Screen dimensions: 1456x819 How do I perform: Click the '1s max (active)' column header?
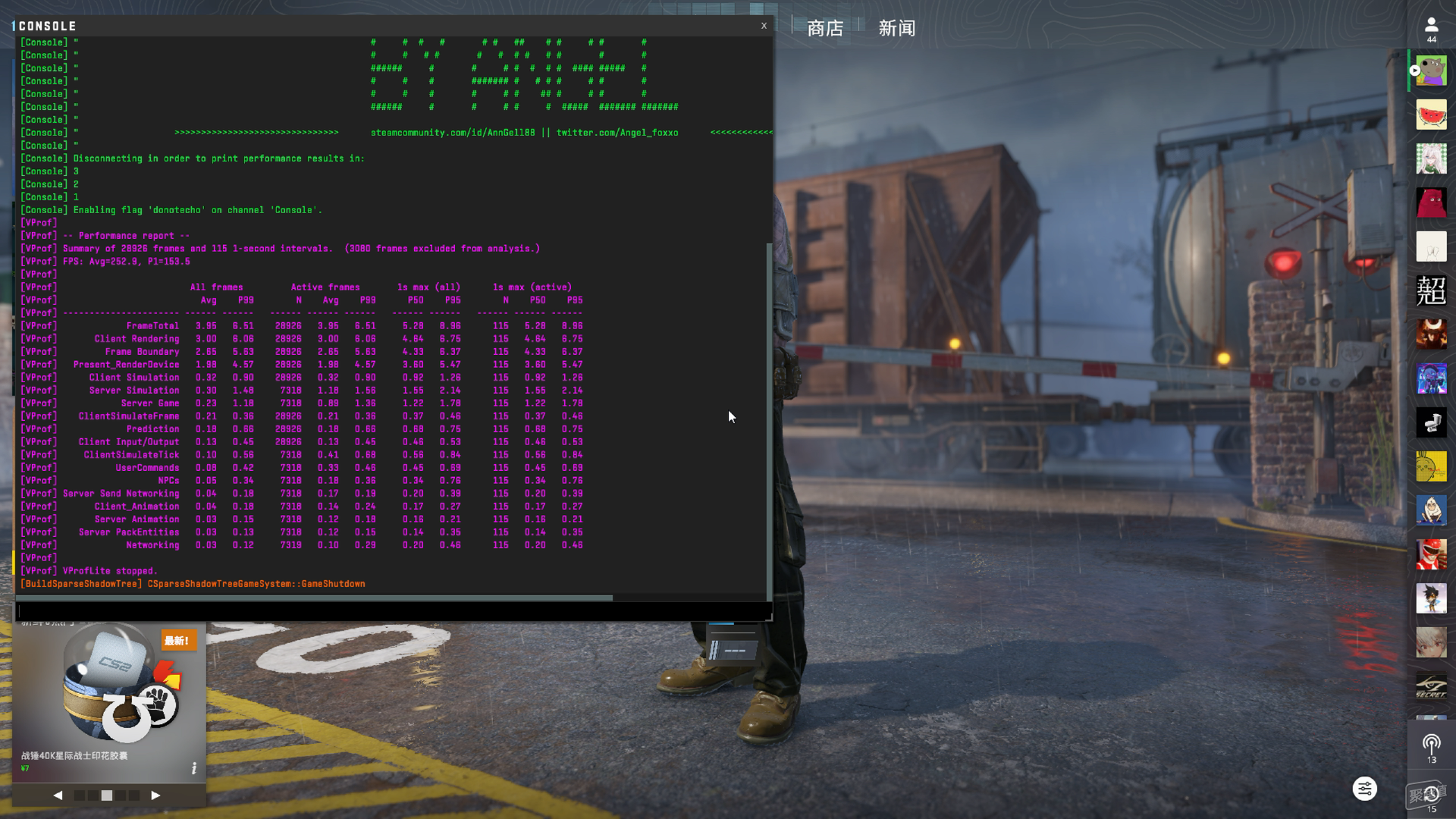(x=532, y=287)
